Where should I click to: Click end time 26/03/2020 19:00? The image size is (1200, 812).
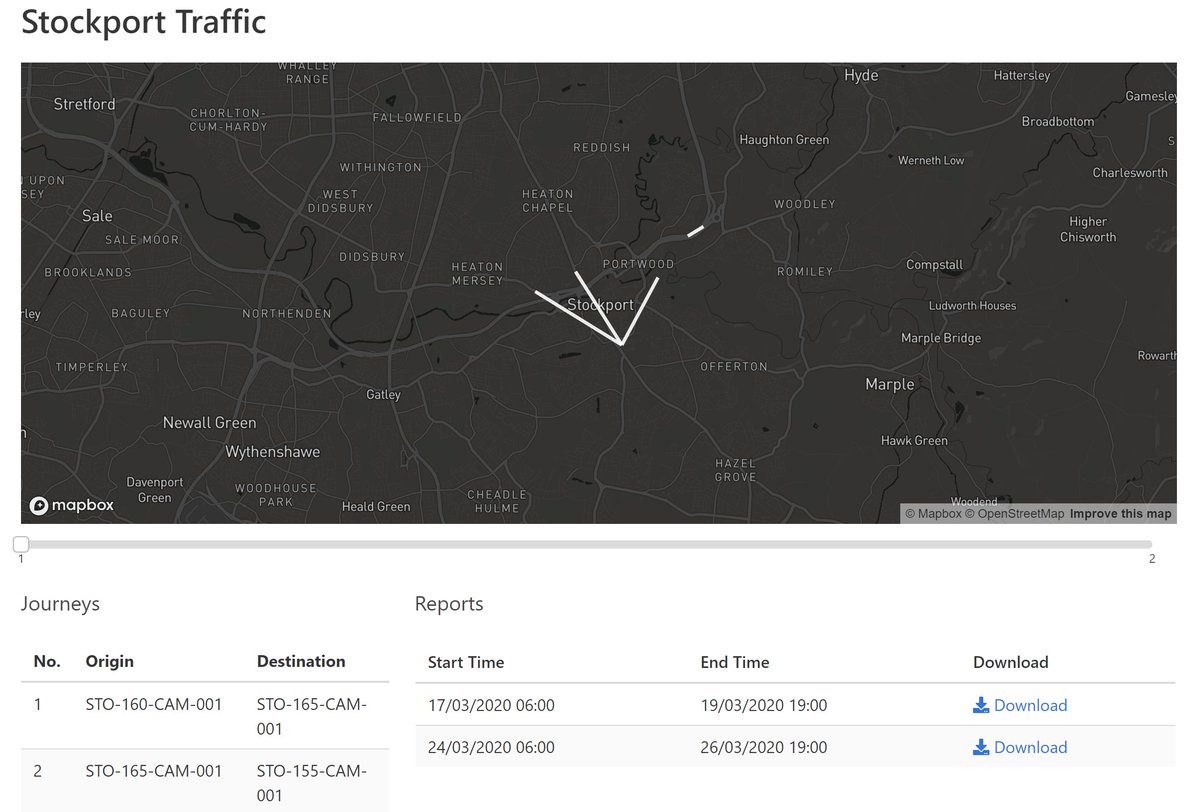click(x=764, y=747)
